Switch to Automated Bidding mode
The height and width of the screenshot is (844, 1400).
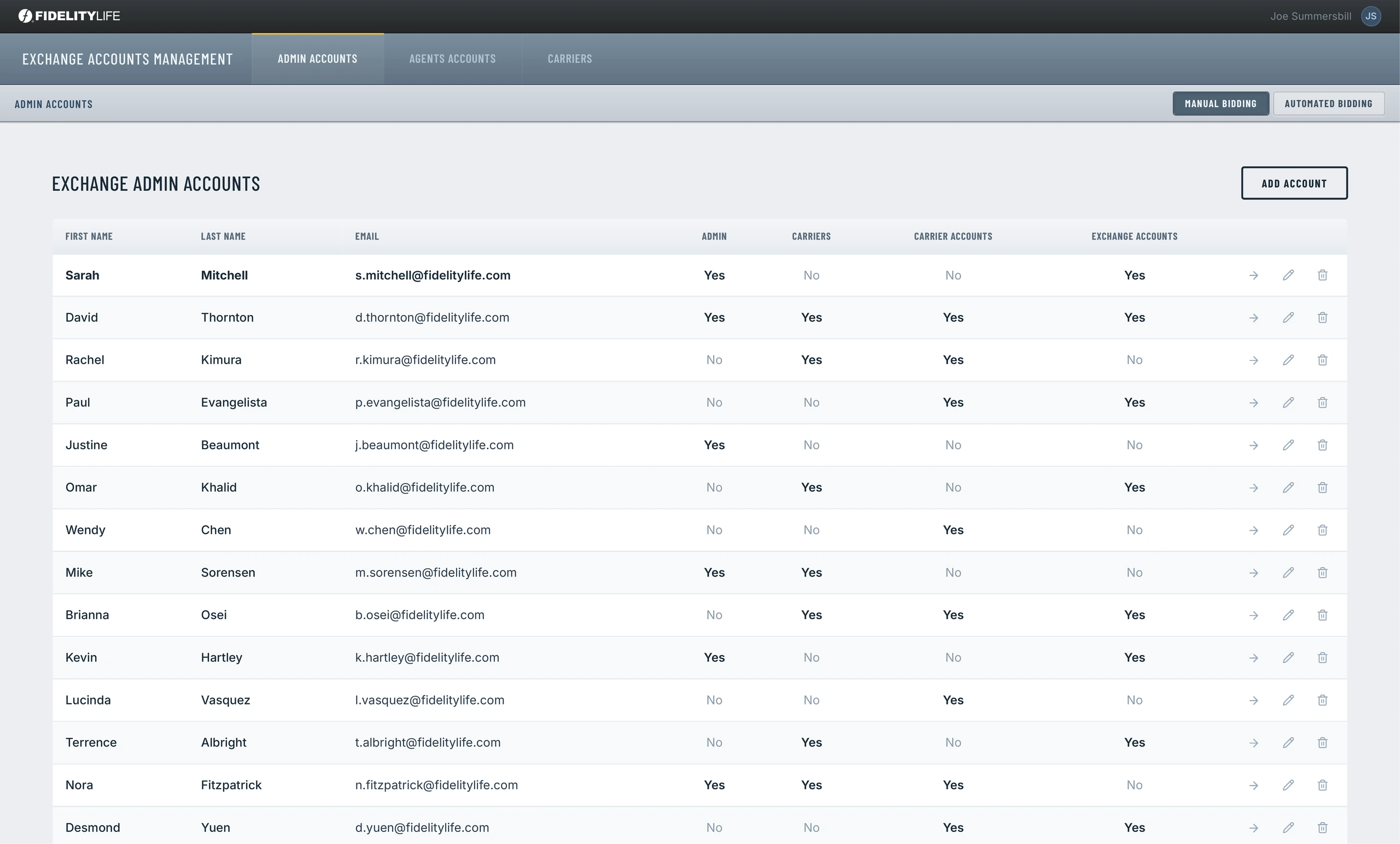[x=1328, y=103]
